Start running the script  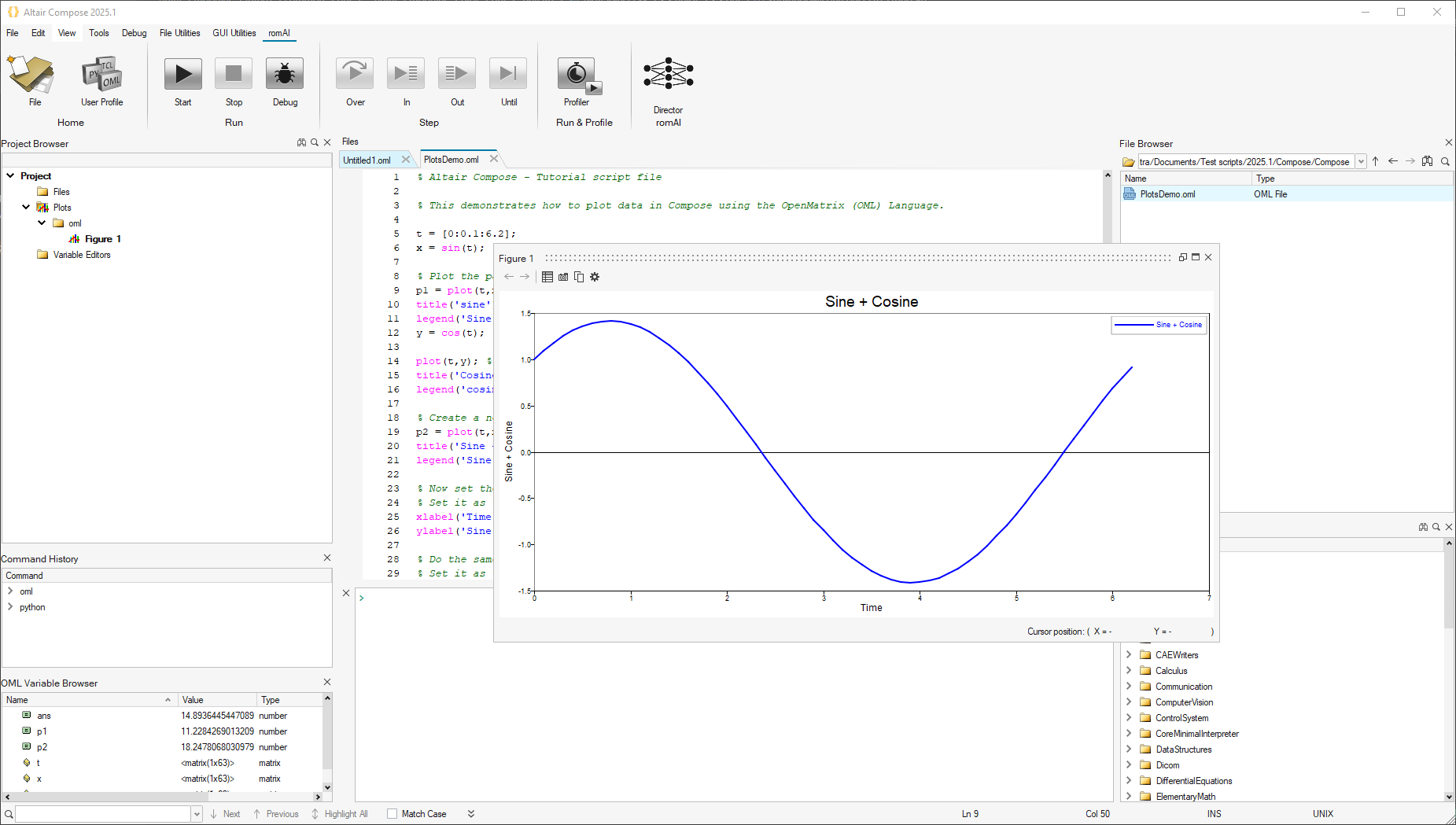tap(183, 74)
